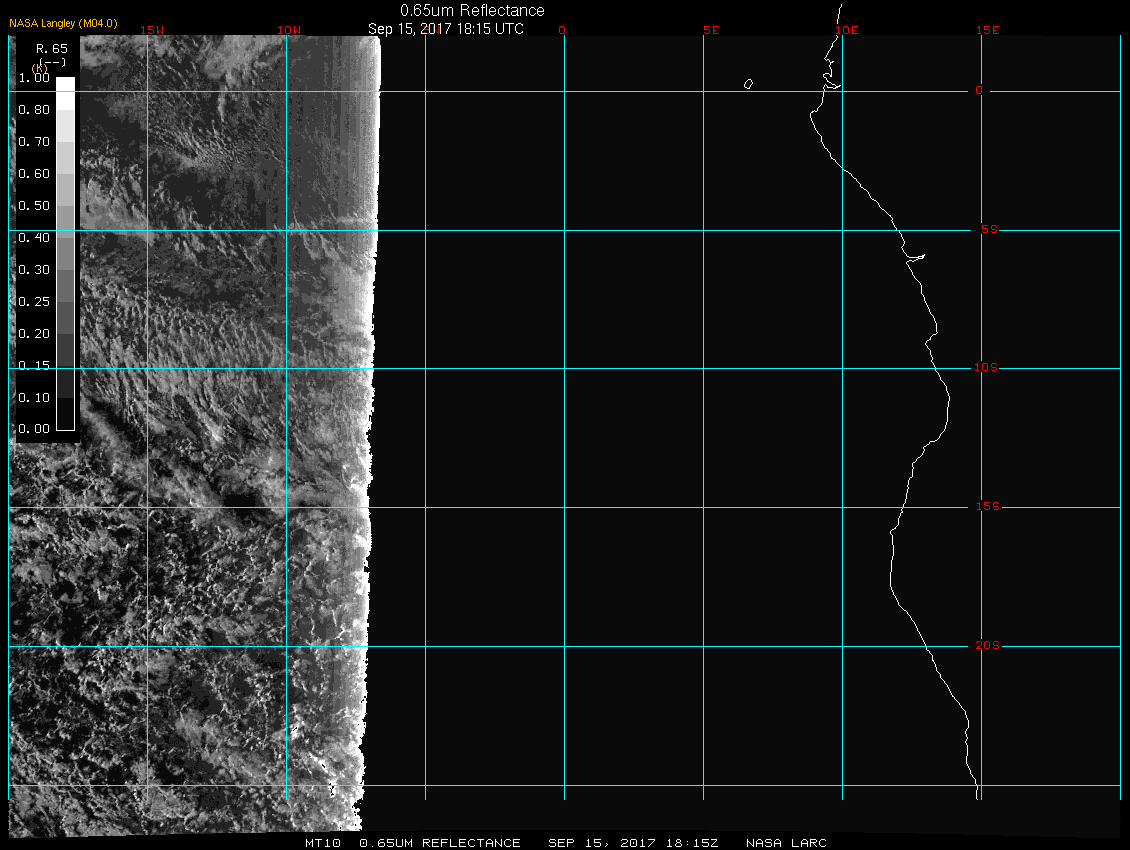Click the 'SEP 15, 2017 18:15Z' footer text
This screenshot has height=850, width=1130.
[633, 843]
